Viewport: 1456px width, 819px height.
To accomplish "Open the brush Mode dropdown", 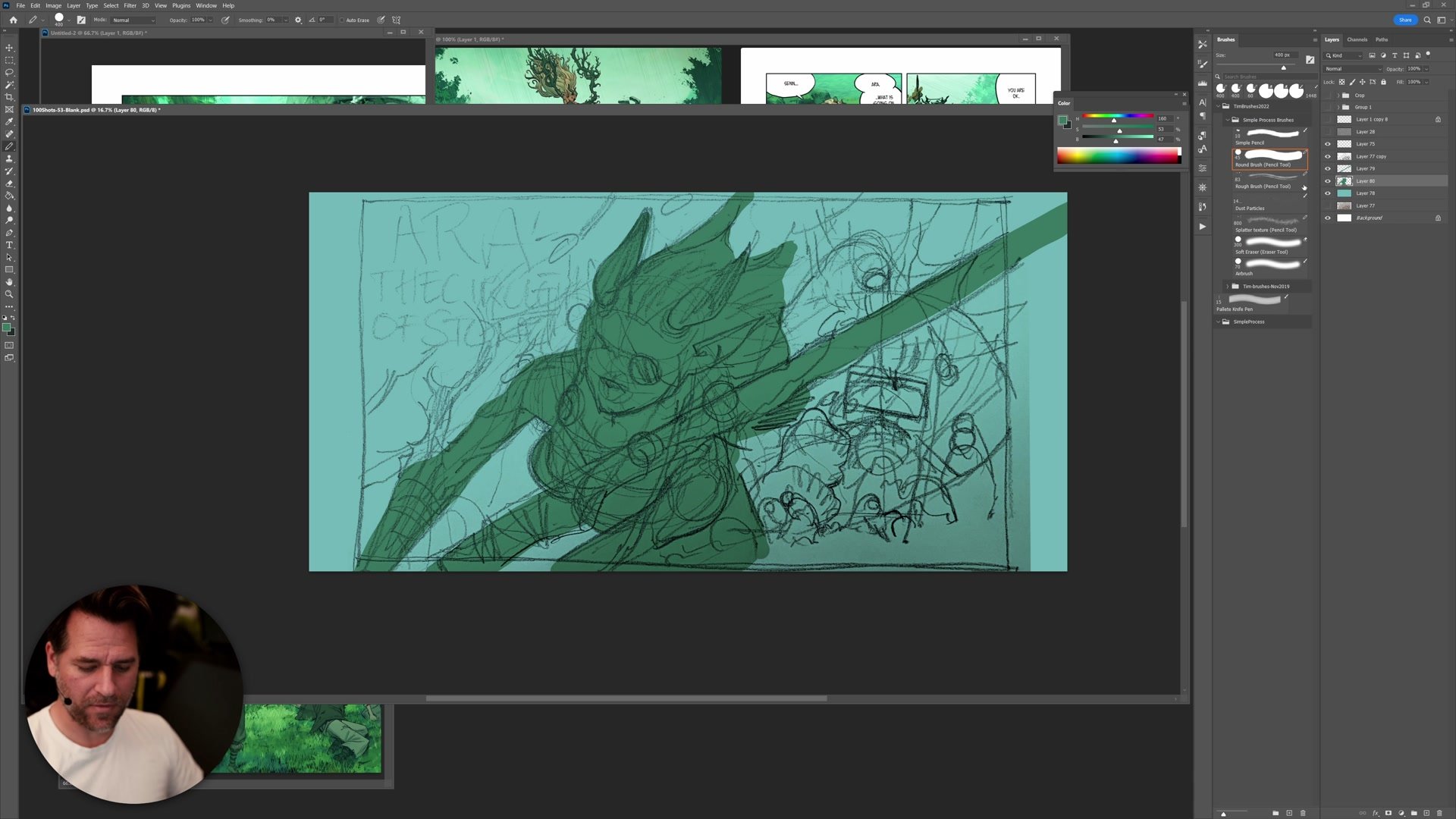I will (133, 20).
